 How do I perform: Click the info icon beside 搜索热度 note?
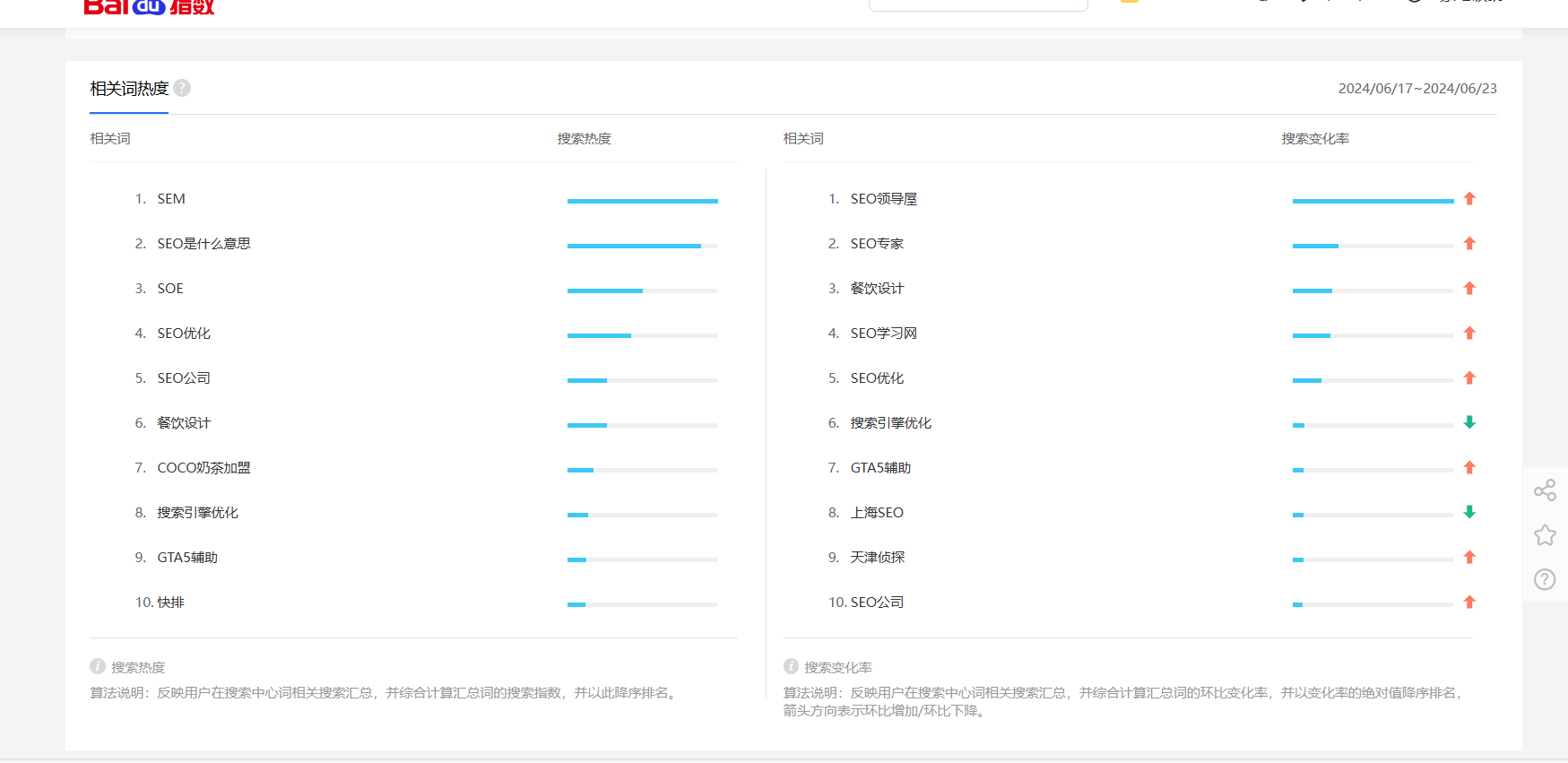pos(98,666)
